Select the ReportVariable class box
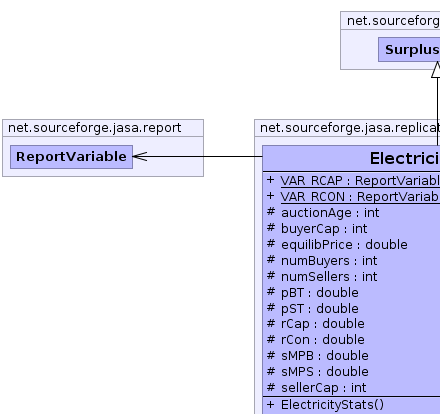 71,157
